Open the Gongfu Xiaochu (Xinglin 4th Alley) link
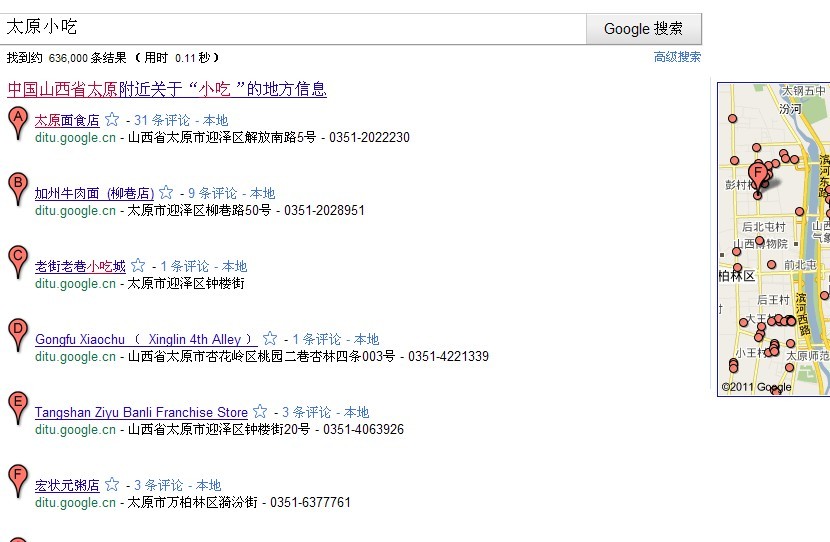 click(146, 339)
